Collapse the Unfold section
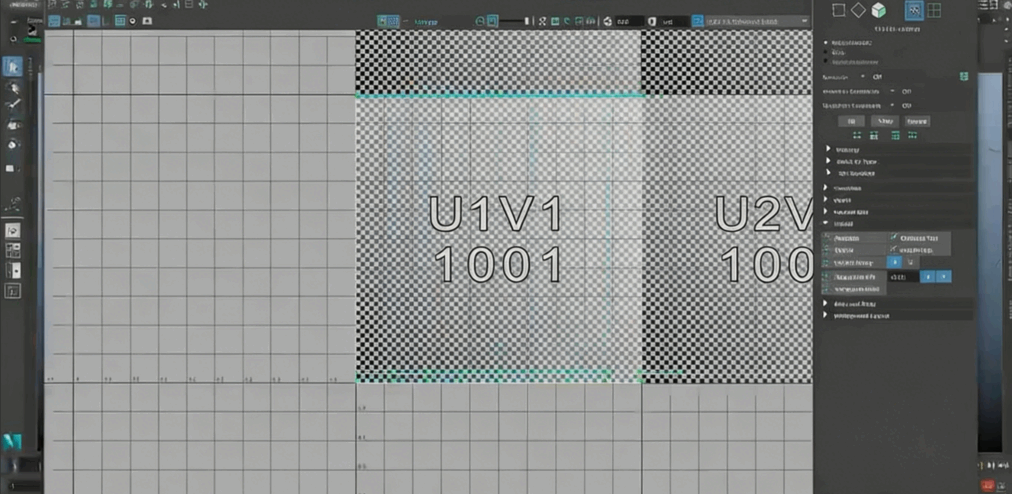The width and height of the screenshot is (1012, 494). (828, 224)
